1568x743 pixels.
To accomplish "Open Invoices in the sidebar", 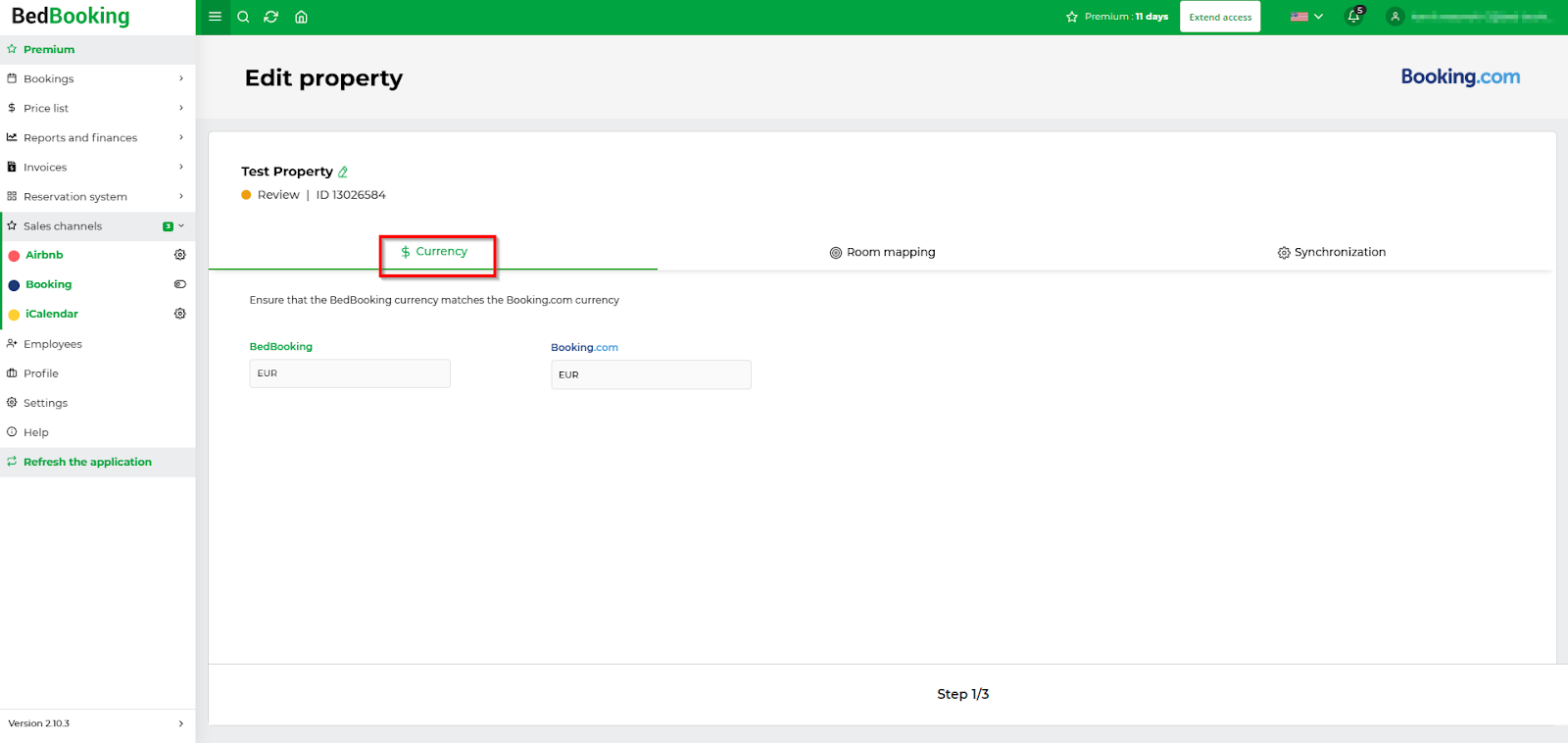I will [x=98, y=167].
